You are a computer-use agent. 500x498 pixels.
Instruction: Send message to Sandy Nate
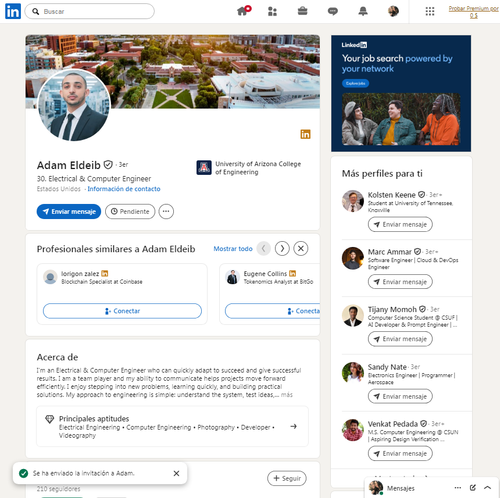400,396
